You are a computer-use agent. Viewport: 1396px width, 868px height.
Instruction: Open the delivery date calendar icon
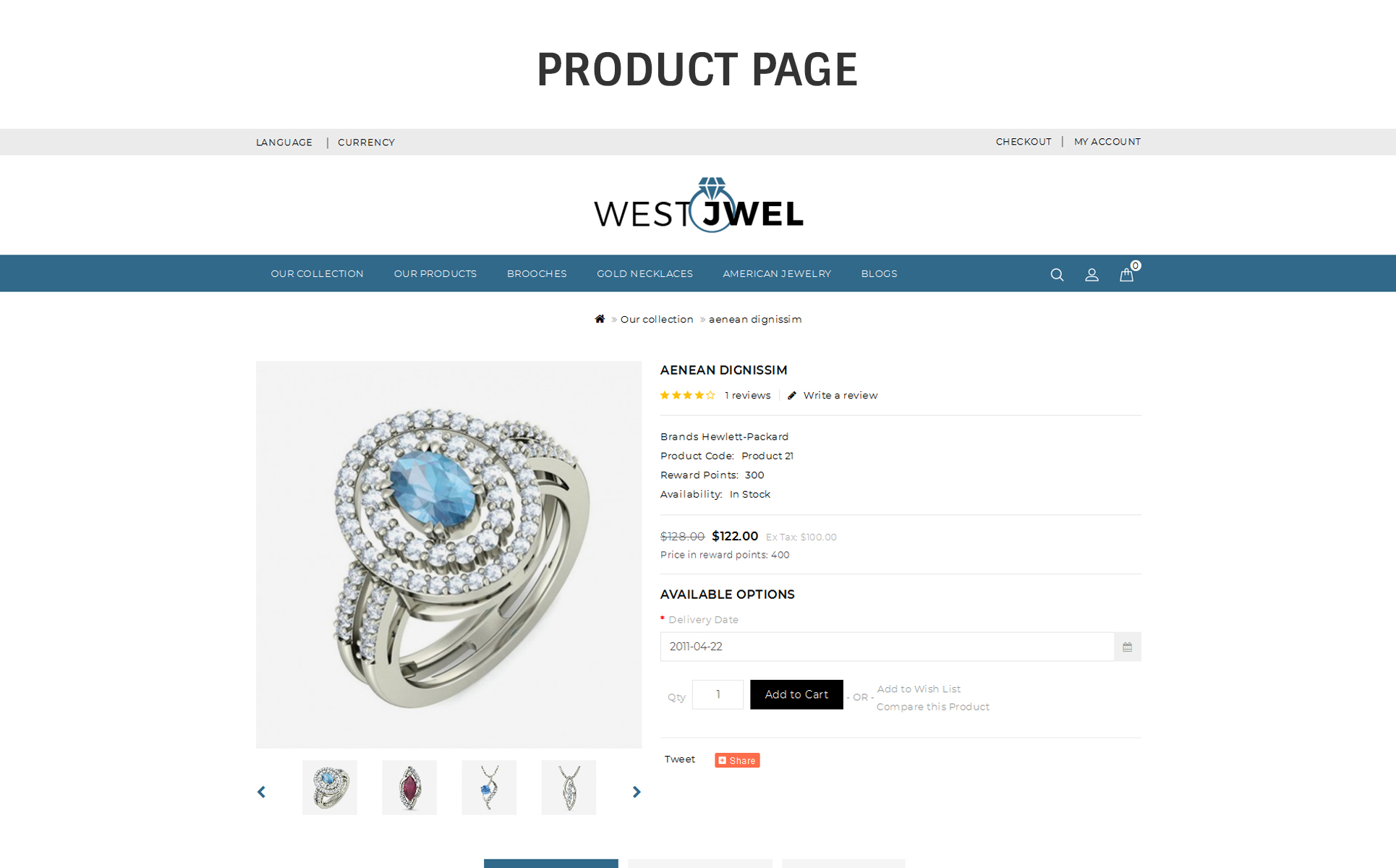point(1127,647)
